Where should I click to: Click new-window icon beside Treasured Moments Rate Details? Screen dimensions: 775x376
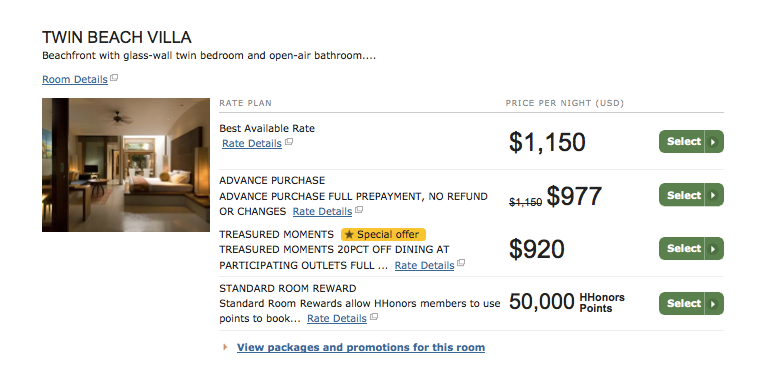[x=461, y=263]
